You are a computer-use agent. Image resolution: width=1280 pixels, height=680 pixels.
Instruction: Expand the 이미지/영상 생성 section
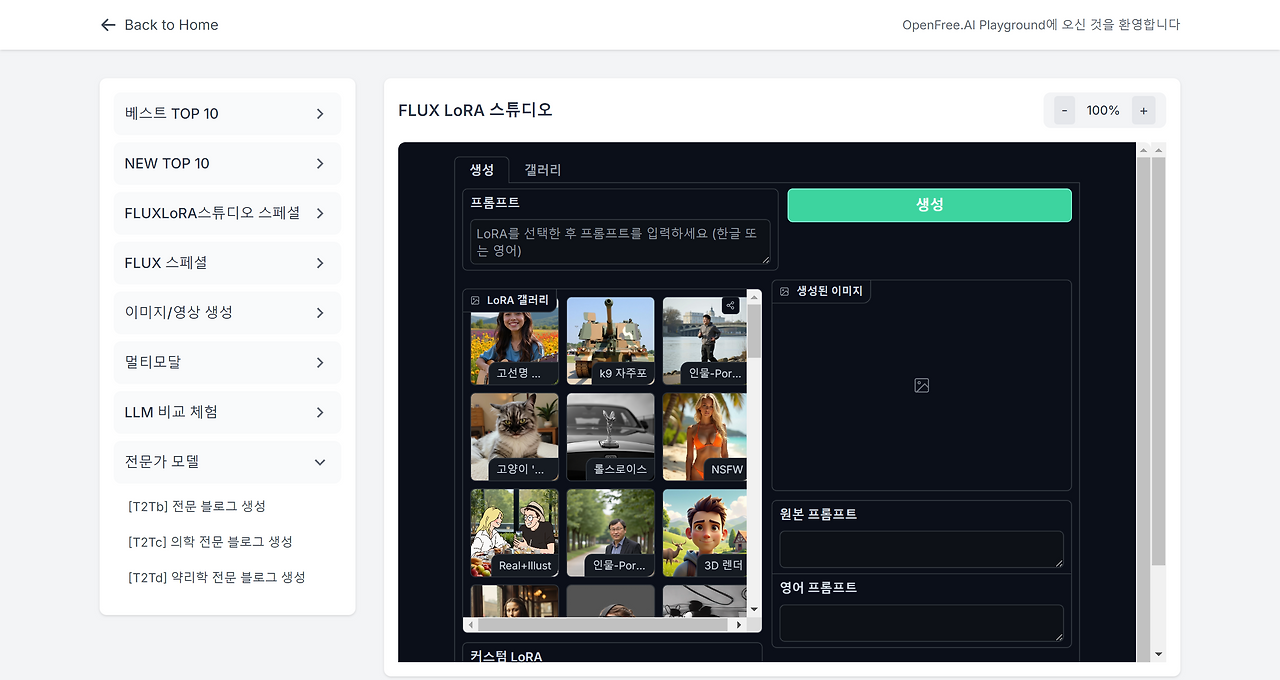(x=227, y=312)
